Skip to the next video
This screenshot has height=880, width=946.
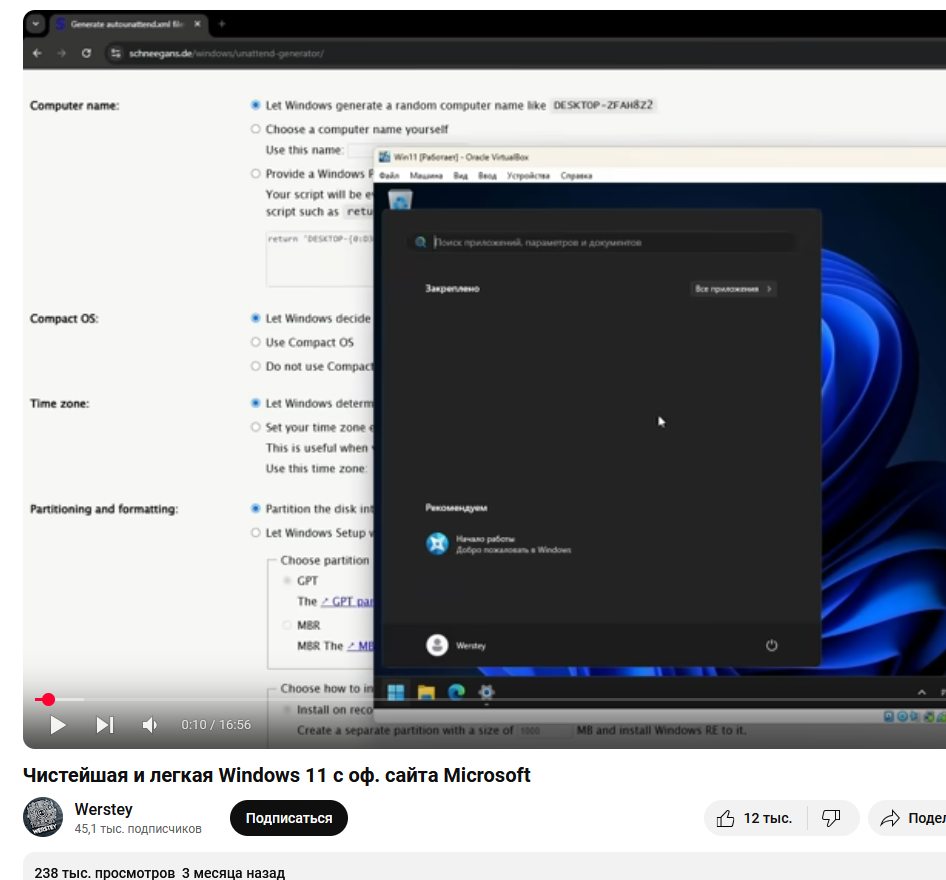[105, 724]
